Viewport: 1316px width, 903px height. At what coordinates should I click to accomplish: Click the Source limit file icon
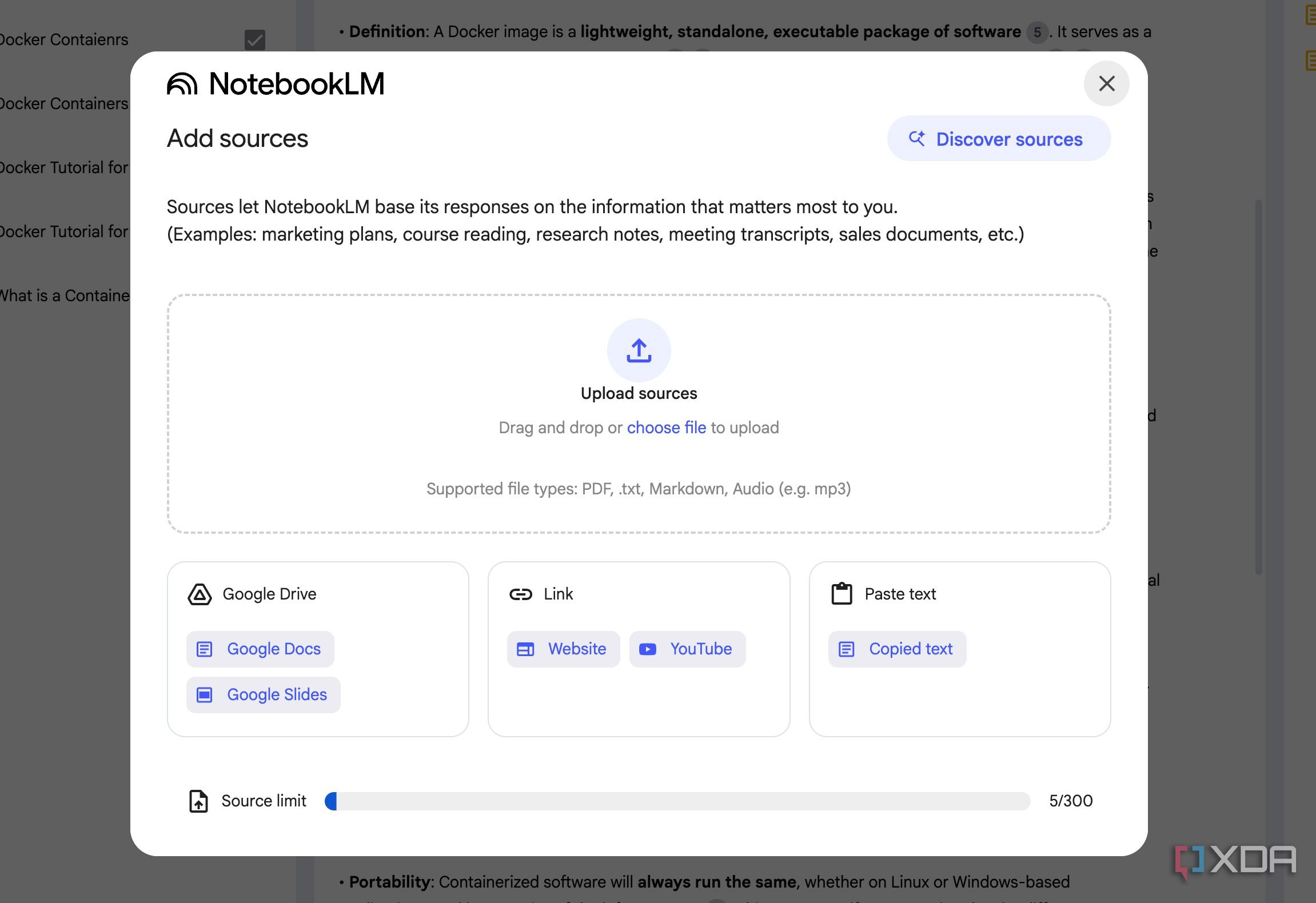198,801
